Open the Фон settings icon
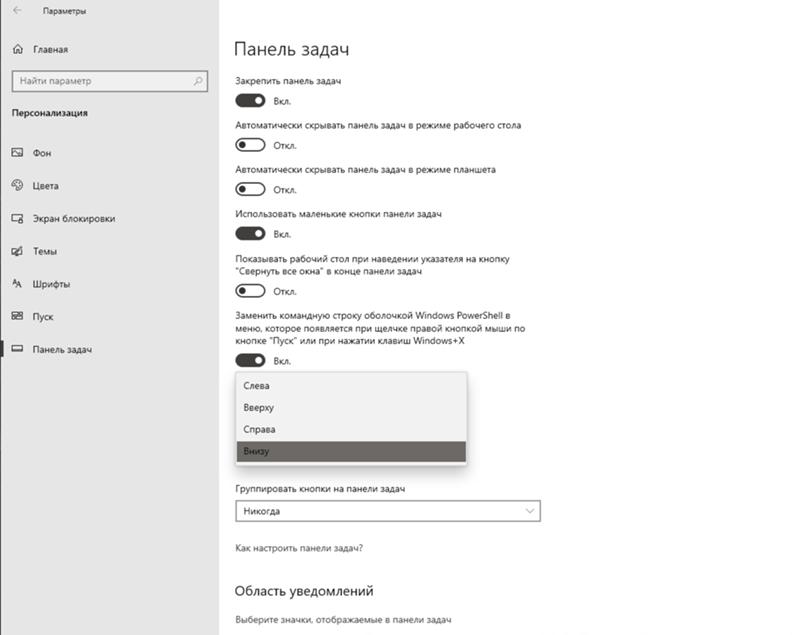This screenshot has width=800, height=635. pyautogui.click(x=17, y=153)
